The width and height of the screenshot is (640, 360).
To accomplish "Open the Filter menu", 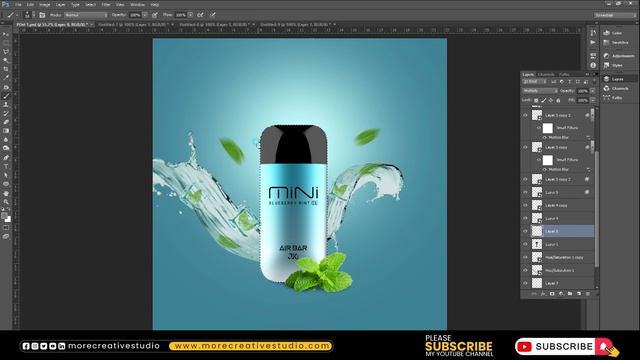I will (x=106, y=4).
